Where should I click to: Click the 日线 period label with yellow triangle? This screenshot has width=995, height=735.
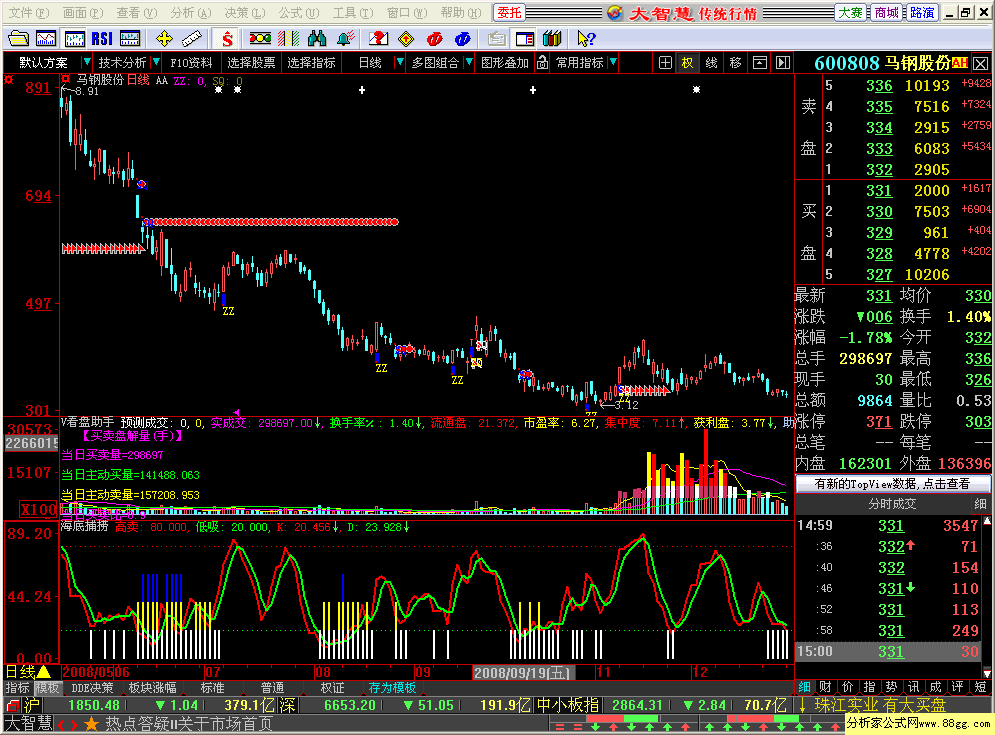click(x=27, y=672)
